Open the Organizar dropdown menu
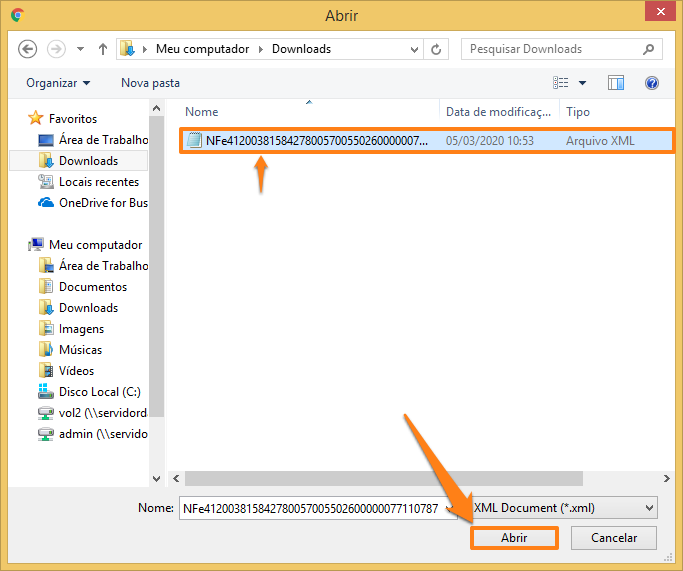The width and height of the screenshot is (683, 571). [x=58, y=83]
